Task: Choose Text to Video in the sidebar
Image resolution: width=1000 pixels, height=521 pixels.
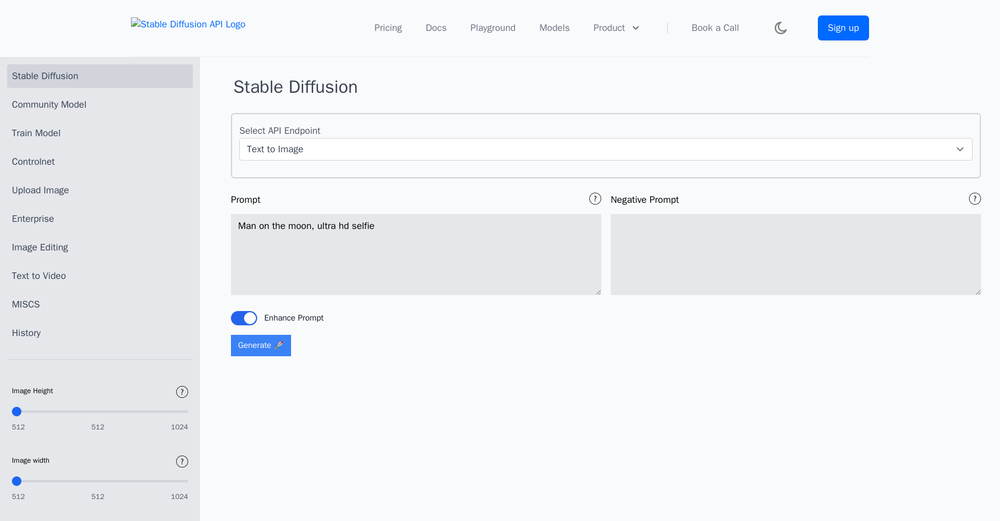Action: click(38, 276)
